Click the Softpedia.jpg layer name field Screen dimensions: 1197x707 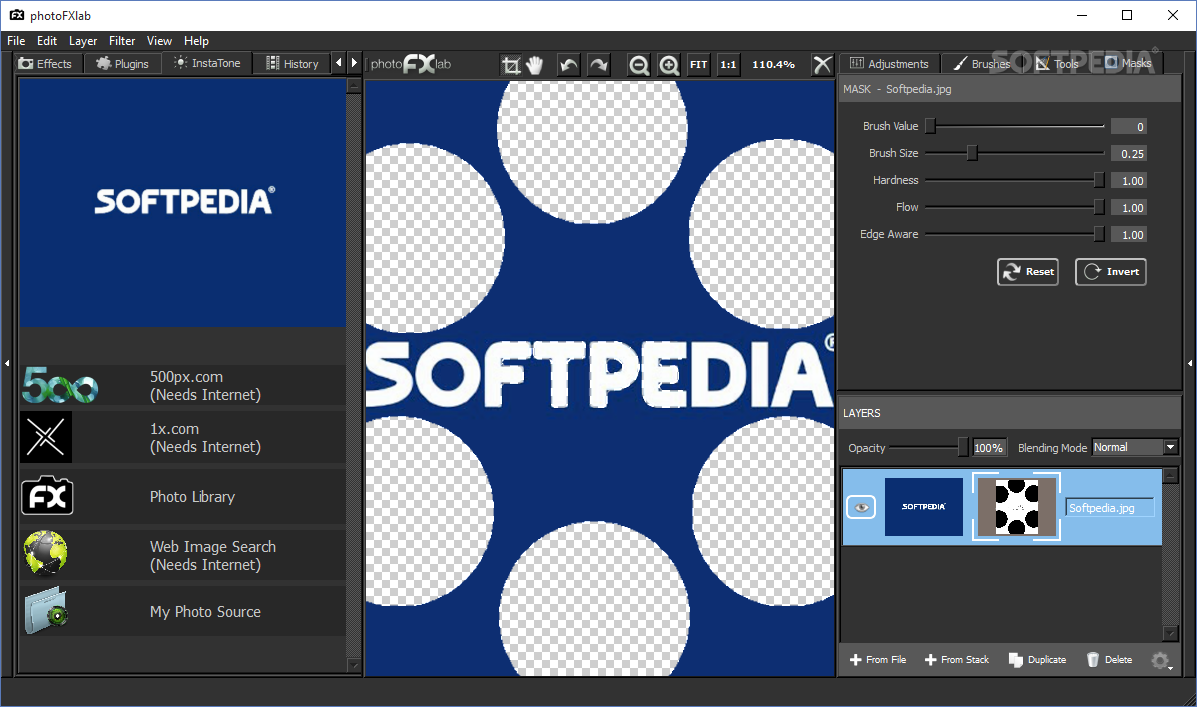[1110, 508]
